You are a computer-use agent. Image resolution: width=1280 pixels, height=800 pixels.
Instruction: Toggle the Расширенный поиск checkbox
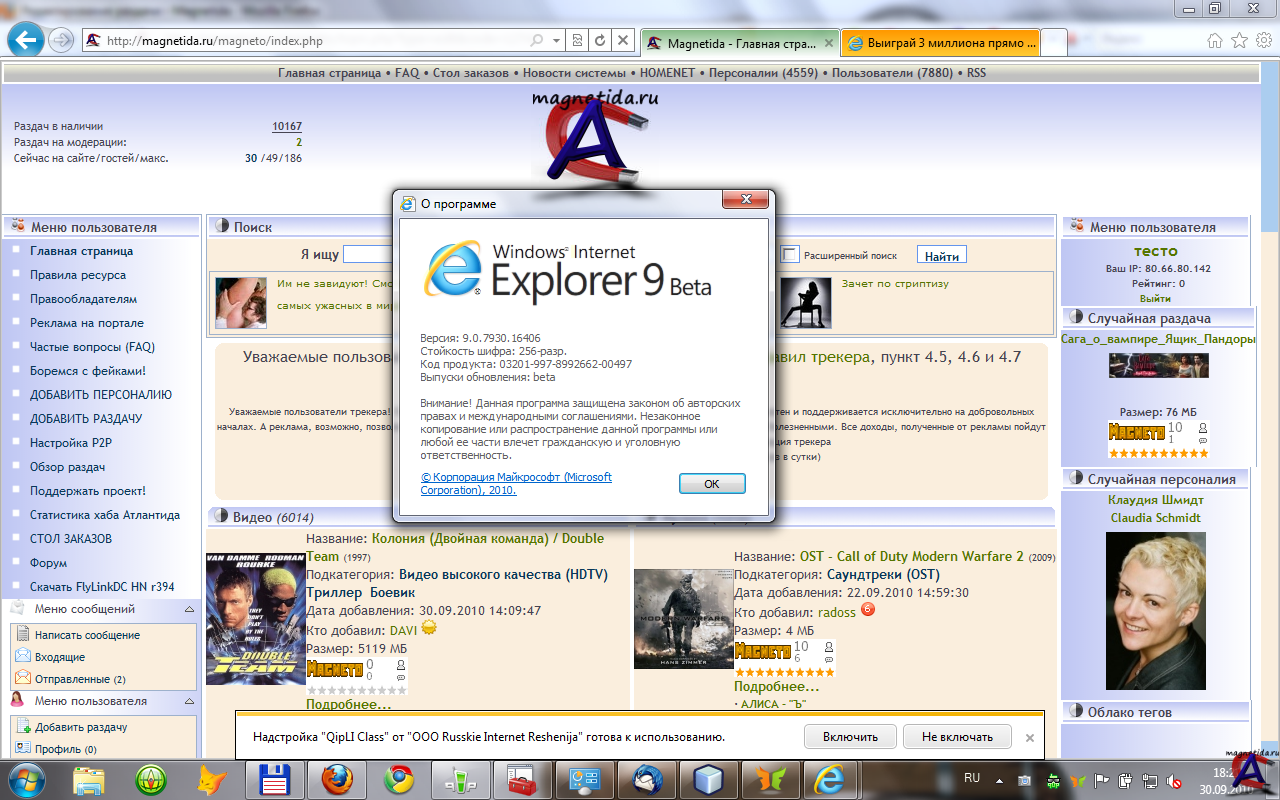click(790, 255)
